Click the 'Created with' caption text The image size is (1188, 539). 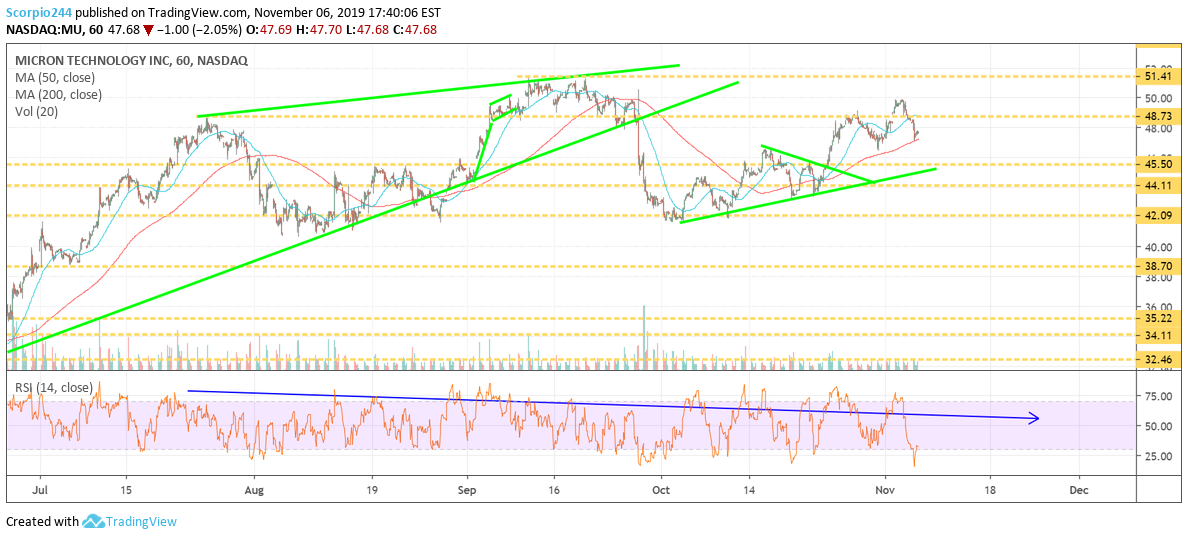pos(42,522)
